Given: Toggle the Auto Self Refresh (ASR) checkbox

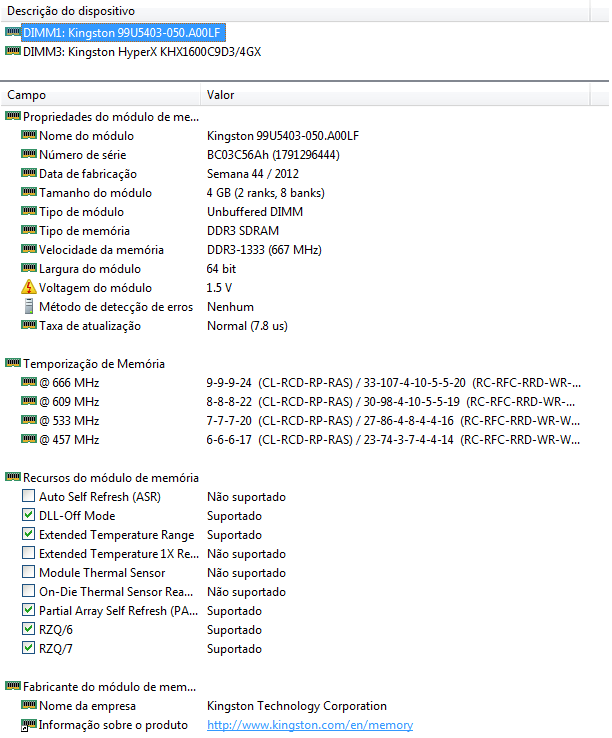Looking at the screenshot, I should (x=28, y=496).
